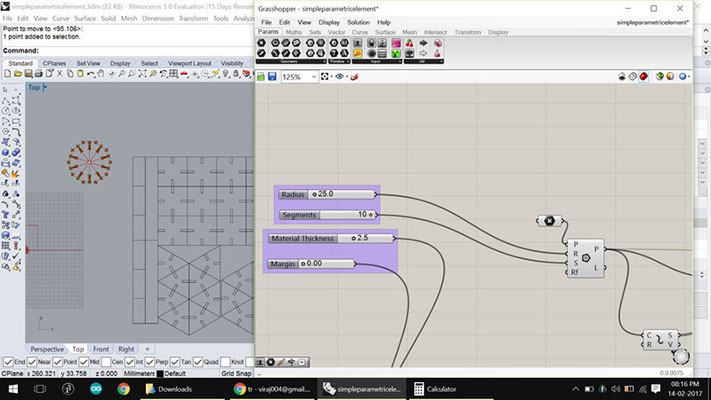Click the padlock Lock icon in Rhino toolbar
711x400 pixels.
[x=236, y=73]
